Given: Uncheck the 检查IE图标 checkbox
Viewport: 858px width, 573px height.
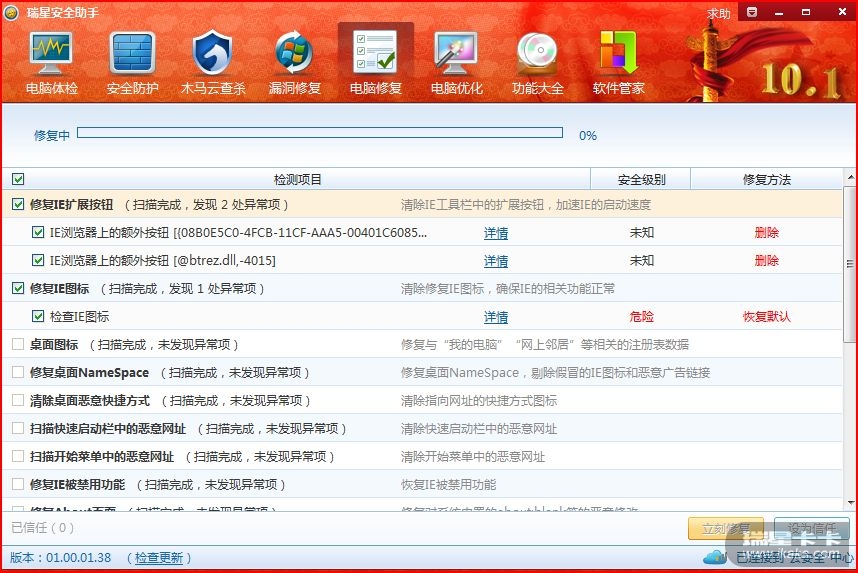Looking at the screenshot, I should coord(38,316).
